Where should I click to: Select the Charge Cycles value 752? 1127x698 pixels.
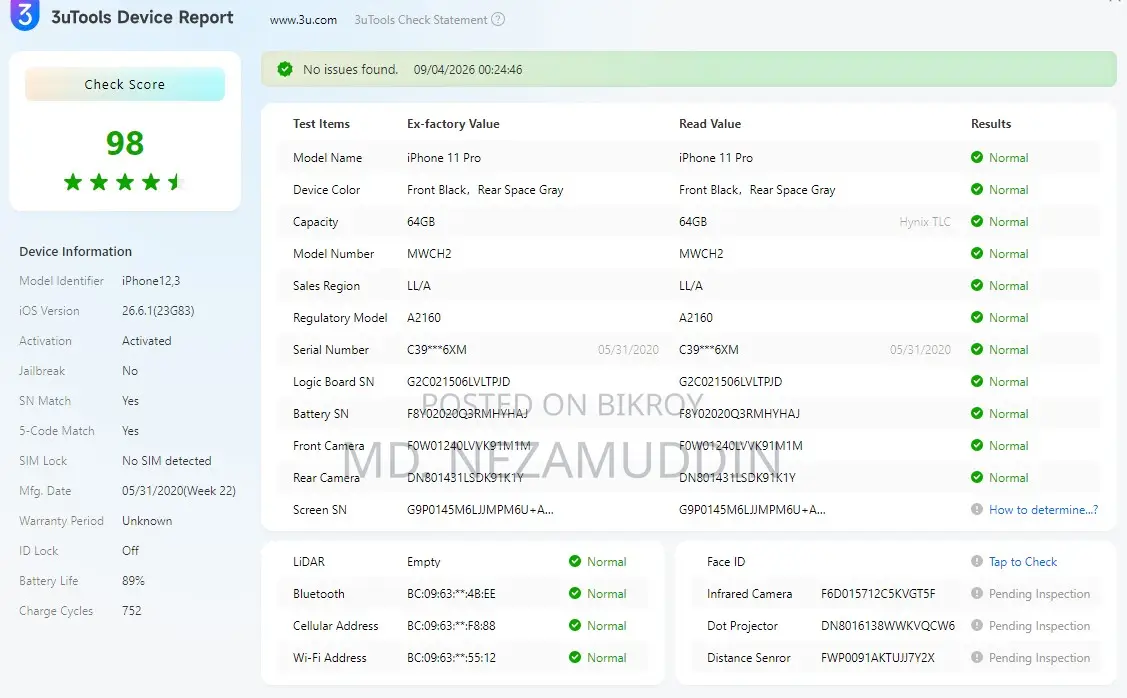click(x=132, y=610)
